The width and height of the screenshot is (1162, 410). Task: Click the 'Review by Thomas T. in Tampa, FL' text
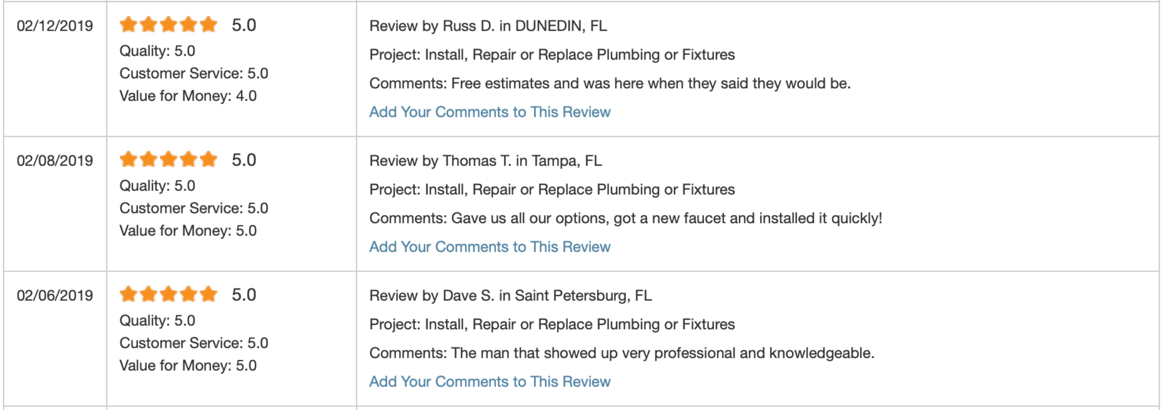[x=486, y=160]
